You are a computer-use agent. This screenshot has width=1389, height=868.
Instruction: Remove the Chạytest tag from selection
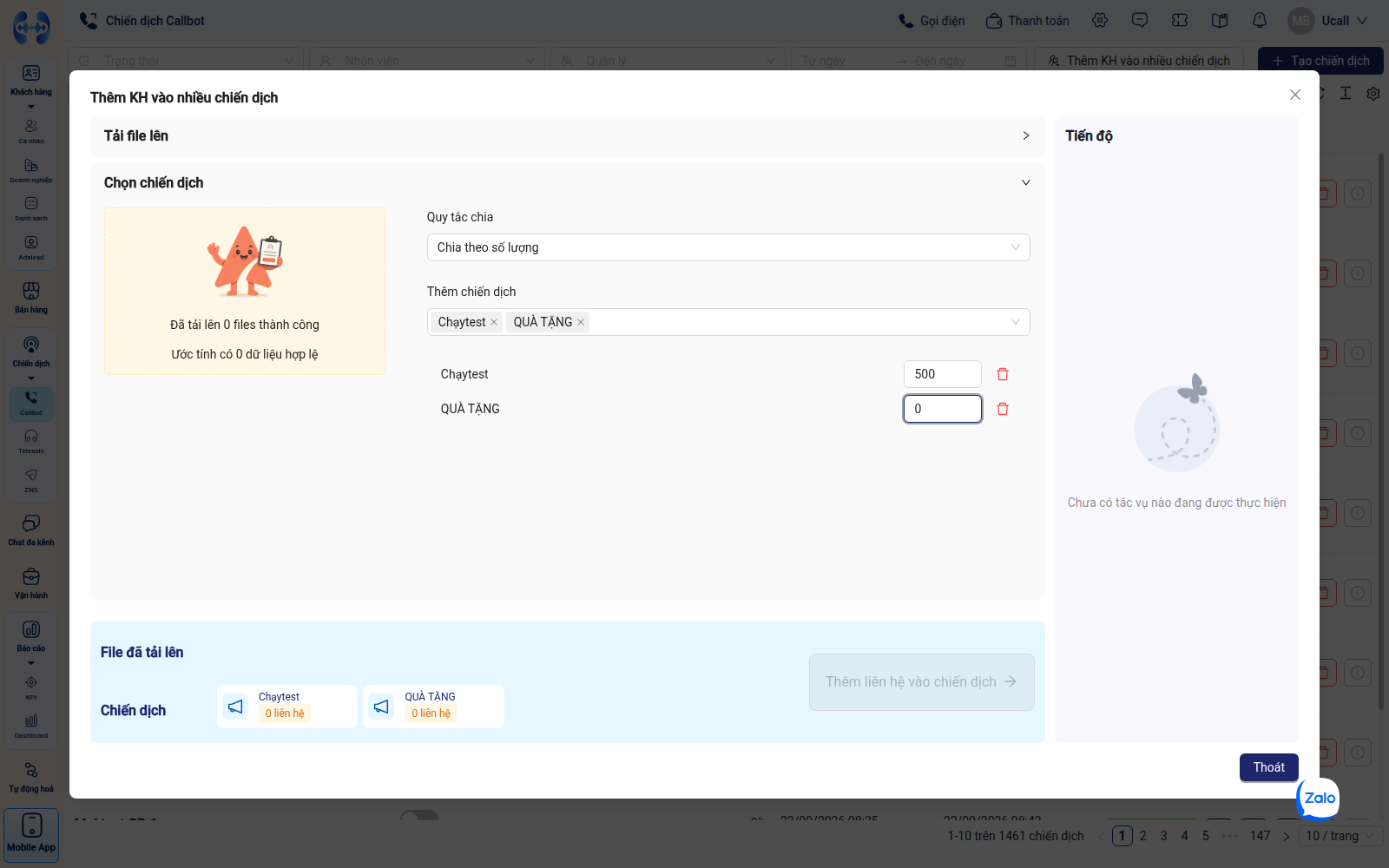494,322
